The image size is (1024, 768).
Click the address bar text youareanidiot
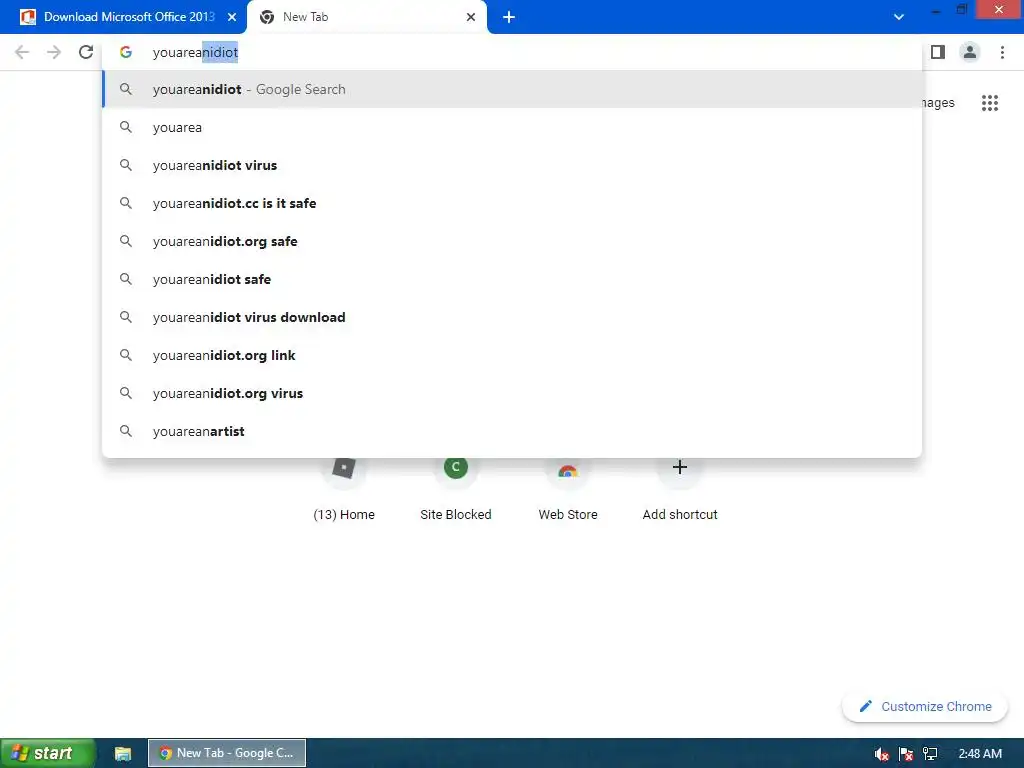[195, 52]
